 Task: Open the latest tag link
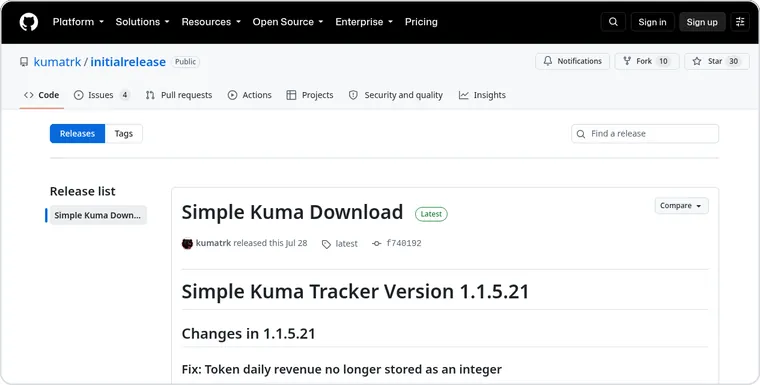click(340, 244)
